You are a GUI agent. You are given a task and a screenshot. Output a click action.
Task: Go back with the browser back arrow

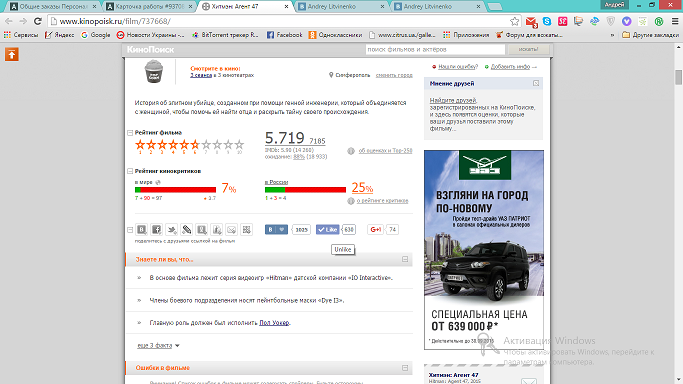[9, 21]
